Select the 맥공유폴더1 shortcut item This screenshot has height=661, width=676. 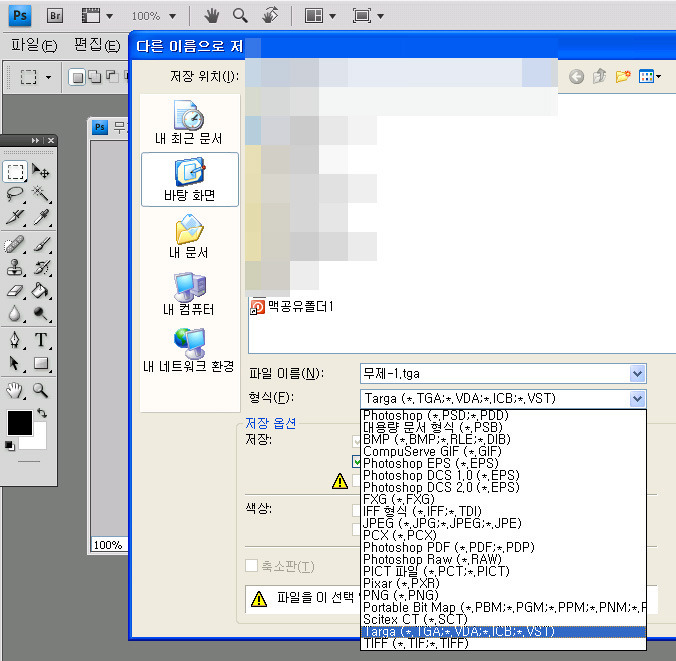pyautogui.click(x=292, y=307)
